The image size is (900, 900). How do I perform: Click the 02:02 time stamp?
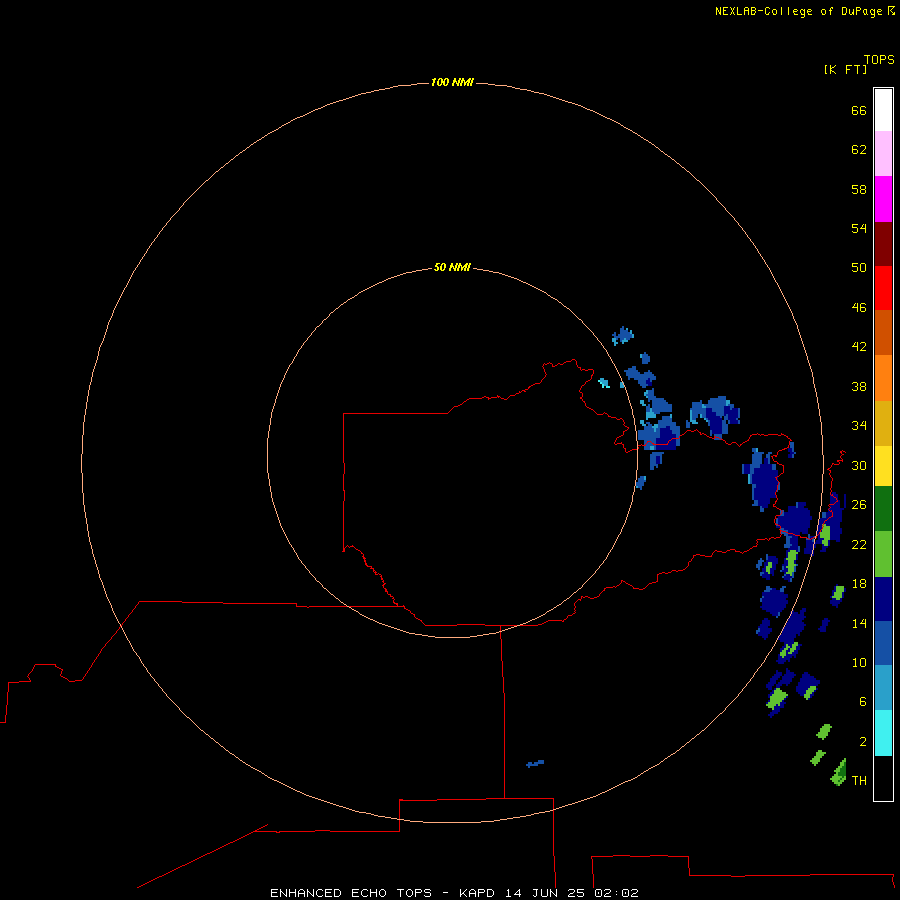[616, 893]
